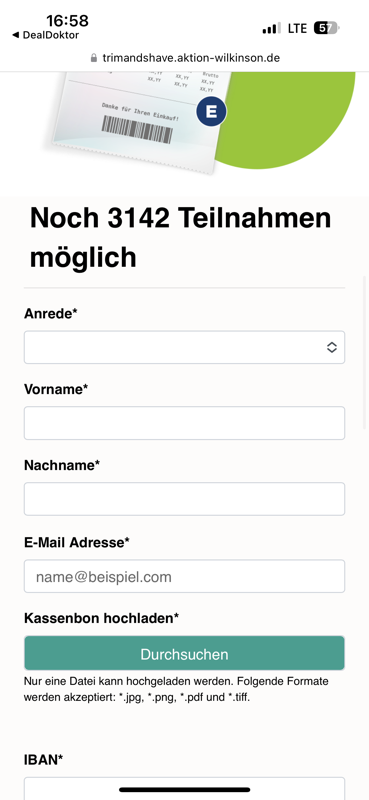Image resolution: width=369 pixels, height=800 pixels.
Task: Tap the up-down chevrons in Anrede field
Action: [x=332, y=347]
